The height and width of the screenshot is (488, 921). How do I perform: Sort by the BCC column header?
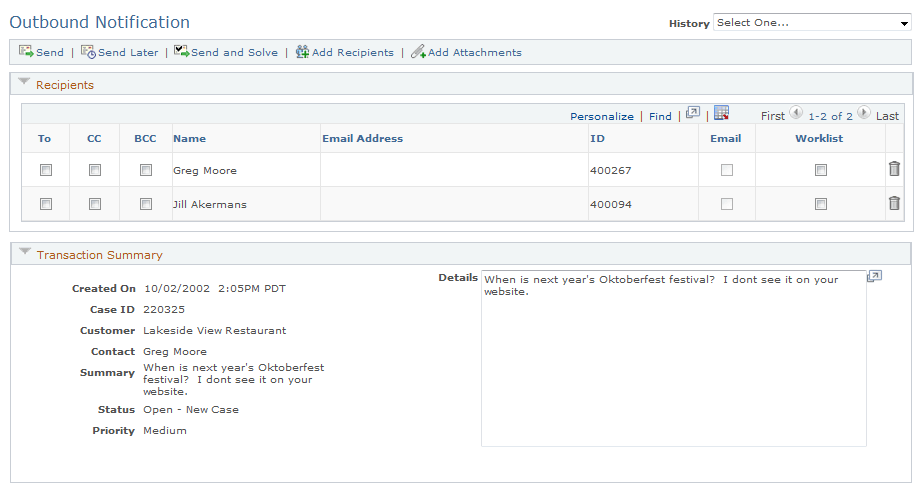[145, 139]
